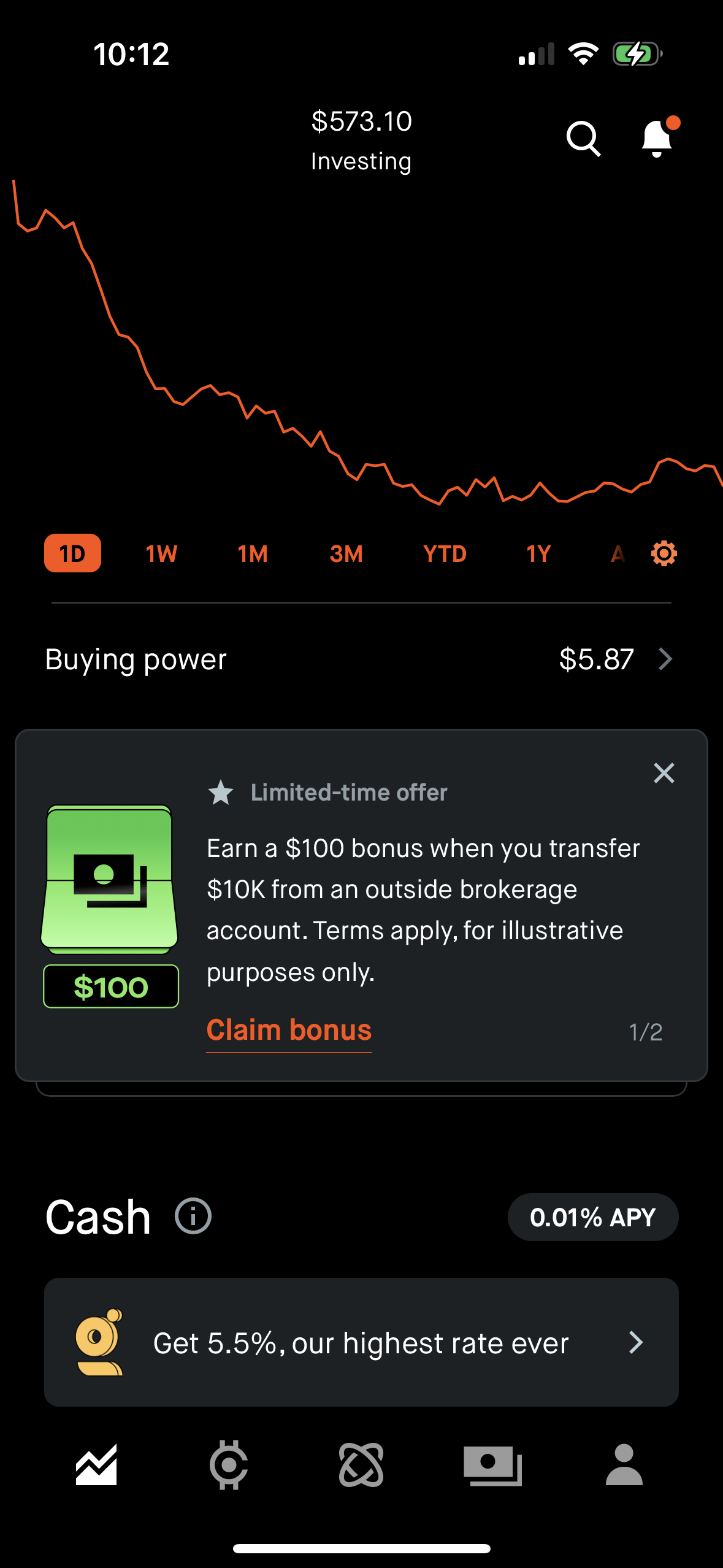The height and width of the screenshot is (1568, 723).
Task: Expand Buying power details via the chevron
Action: coord(666,659)
